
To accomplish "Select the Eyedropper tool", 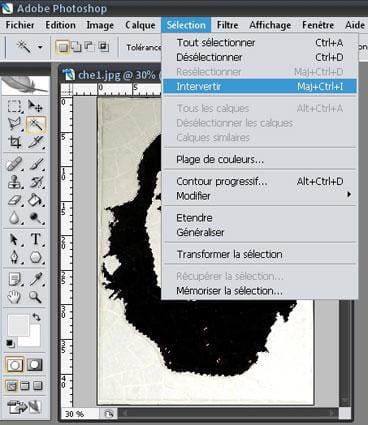I will [35, 279].
